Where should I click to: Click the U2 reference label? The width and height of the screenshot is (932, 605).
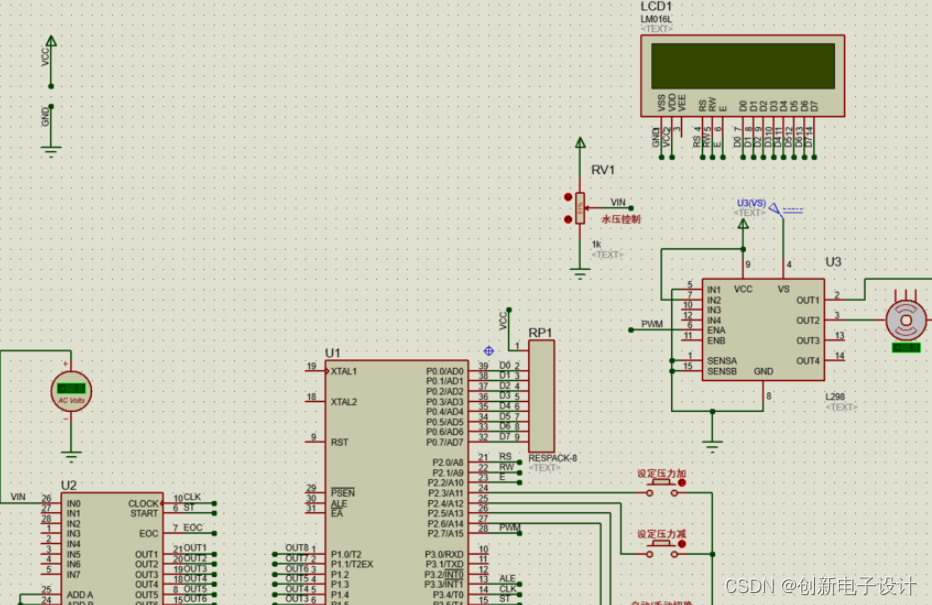pos(68,486)
